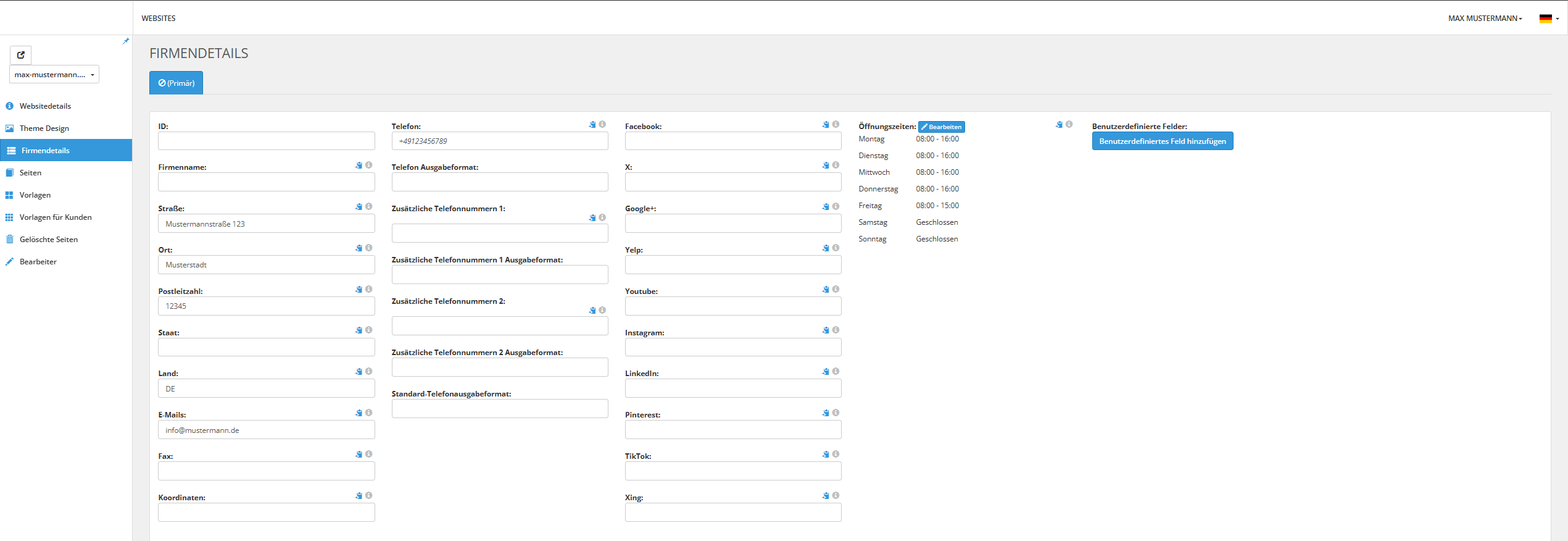Image resolution: width=1568 pixels, height=541 pixels.
Task: Open the German flag language dropdown
Action: 1548,19
